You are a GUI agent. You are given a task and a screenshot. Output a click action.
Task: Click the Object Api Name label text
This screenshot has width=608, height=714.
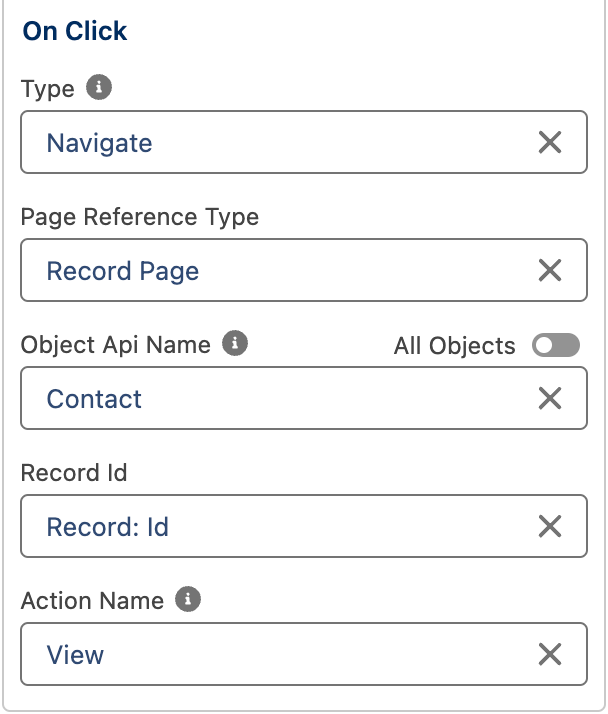(x=115, y=345)
